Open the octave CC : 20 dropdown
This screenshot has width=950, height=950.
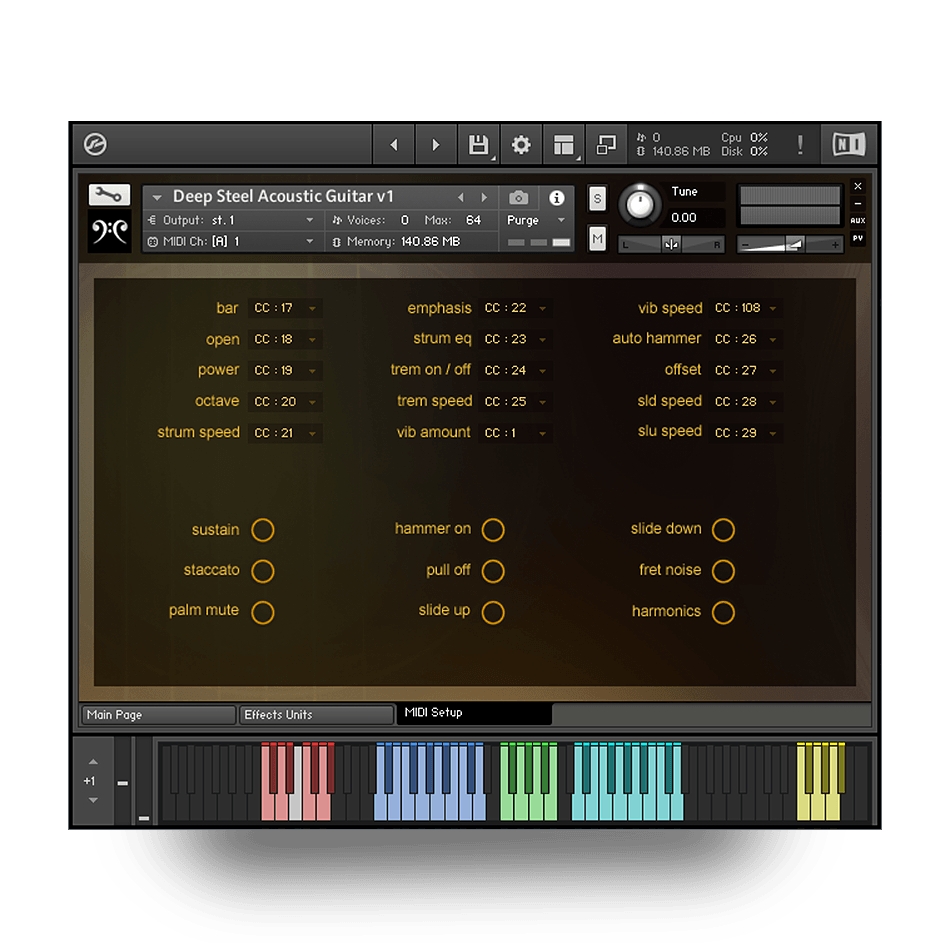[285, 402]
